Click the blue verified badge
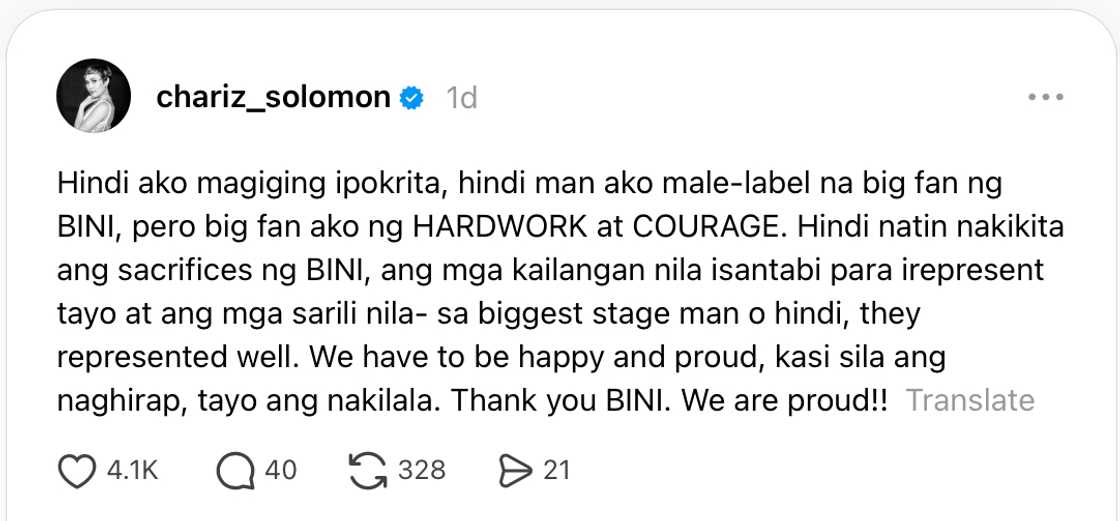The width and height of the screenshot is (1120, 521). (x=412, y=98)
